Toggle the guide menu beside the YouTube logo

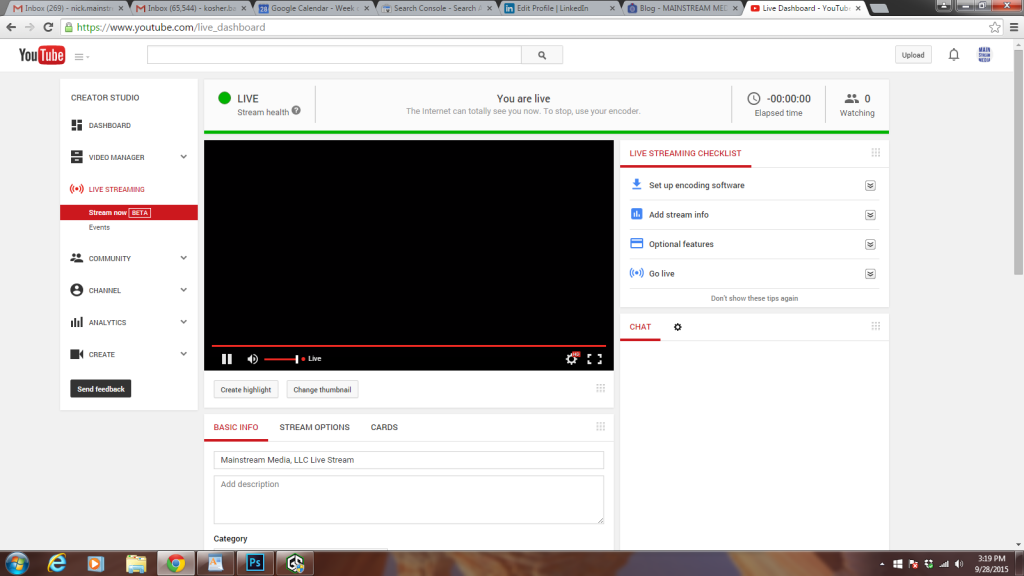click(x=78, y=55)
